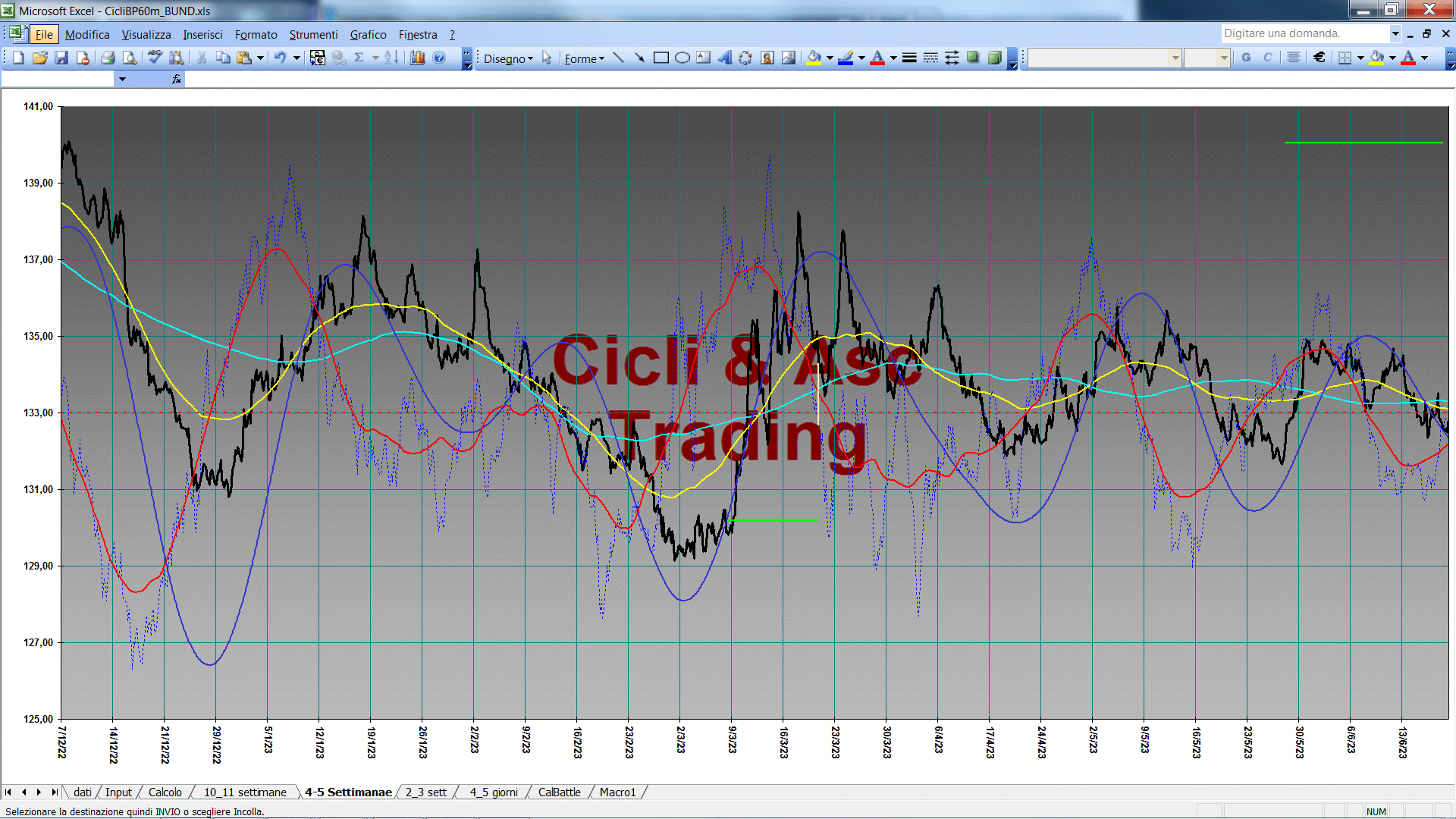
Task: Open the File menu
Action: pyautogui.click(x=44, y=34)
